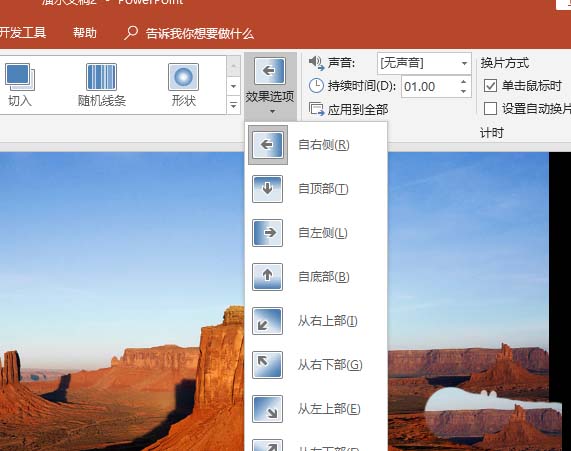Expand the transitions gallery more arrow
Screen dimensions: 571x451
tap(233, 106)
